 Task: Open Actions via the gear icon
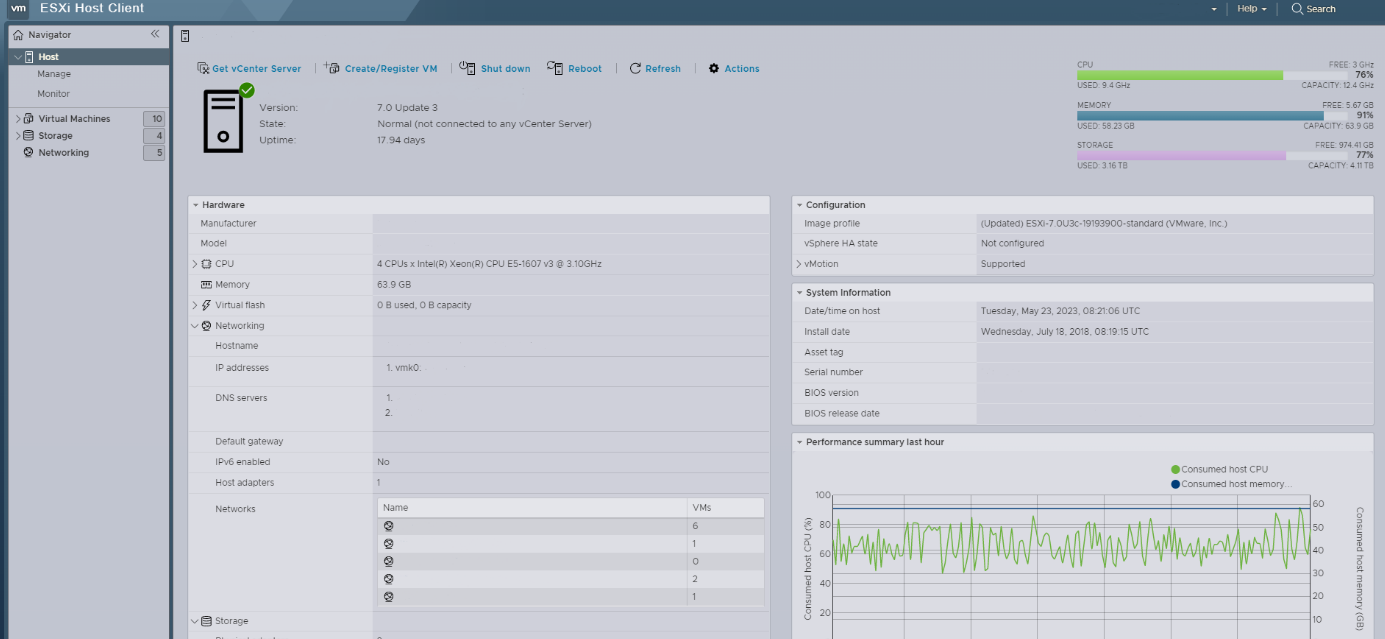[714, 69]
